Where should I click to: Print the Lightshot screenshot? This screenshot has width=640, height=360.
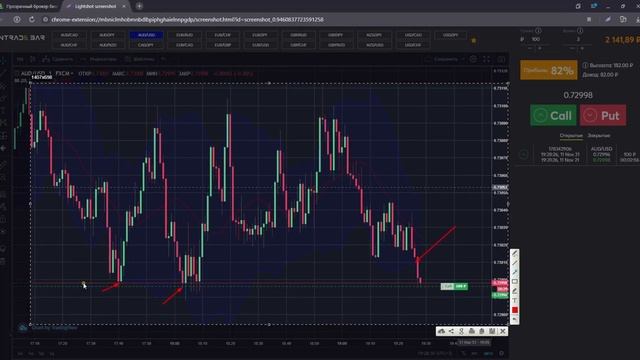coord(472,331)
